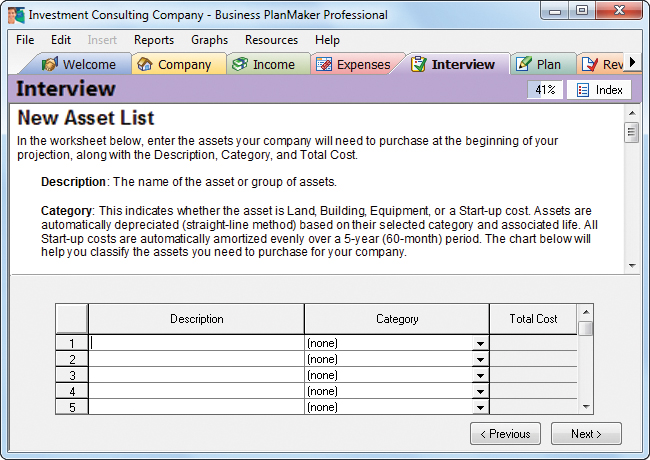Click Description cell in row 1
The image size is (650, 460).
point(196,343)
